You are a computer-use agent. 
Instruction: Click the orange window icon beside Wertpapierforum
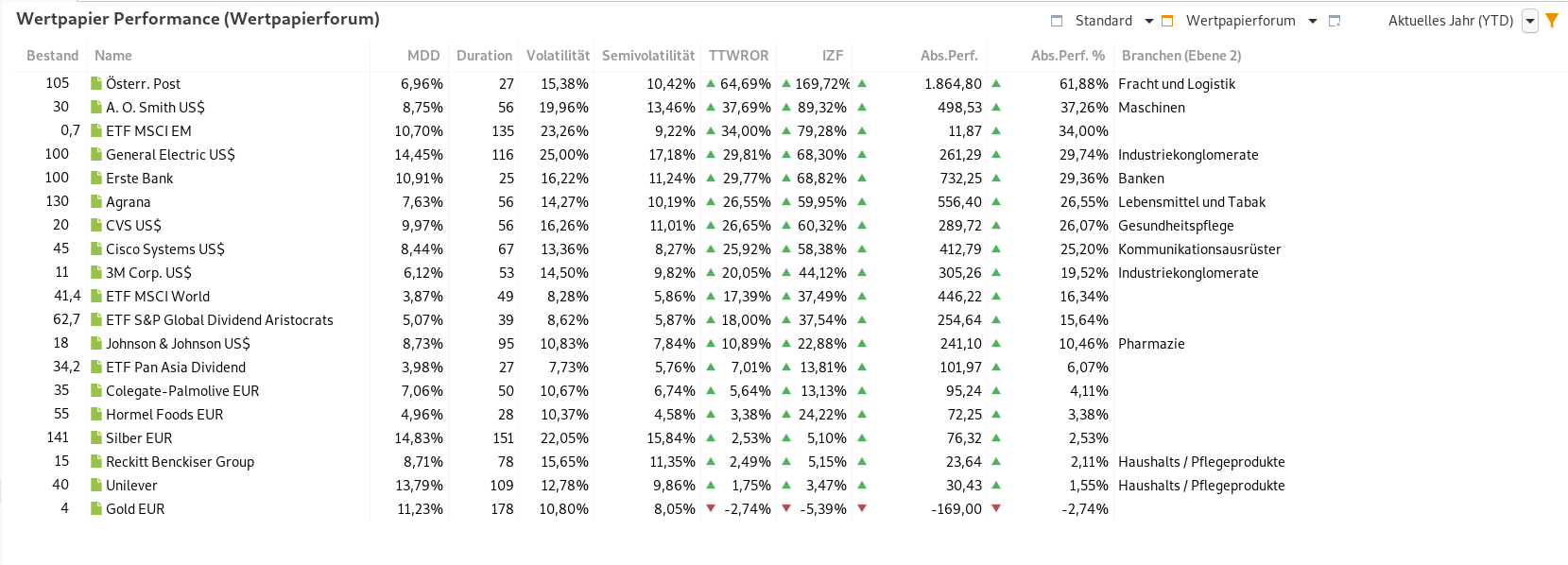1167,21
